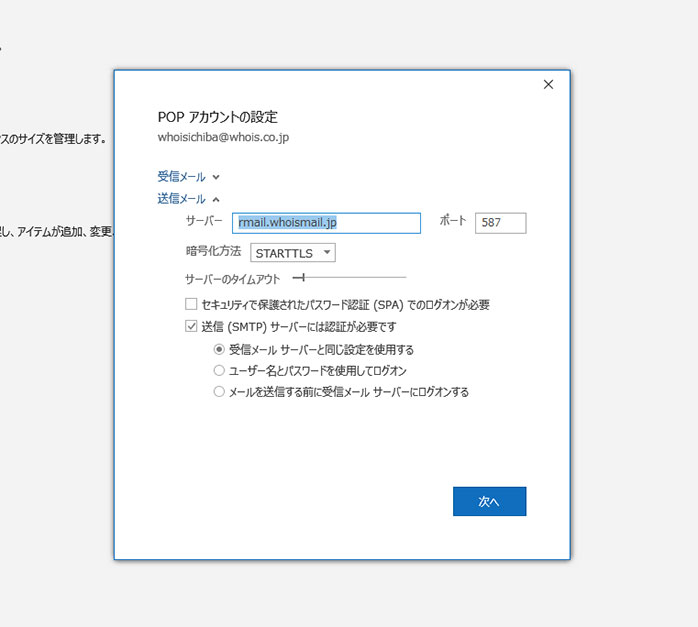Uncheck 送信 (SMTP) サーバーには認証が必要です
The image size is (698, 627).
click(191, 326)
